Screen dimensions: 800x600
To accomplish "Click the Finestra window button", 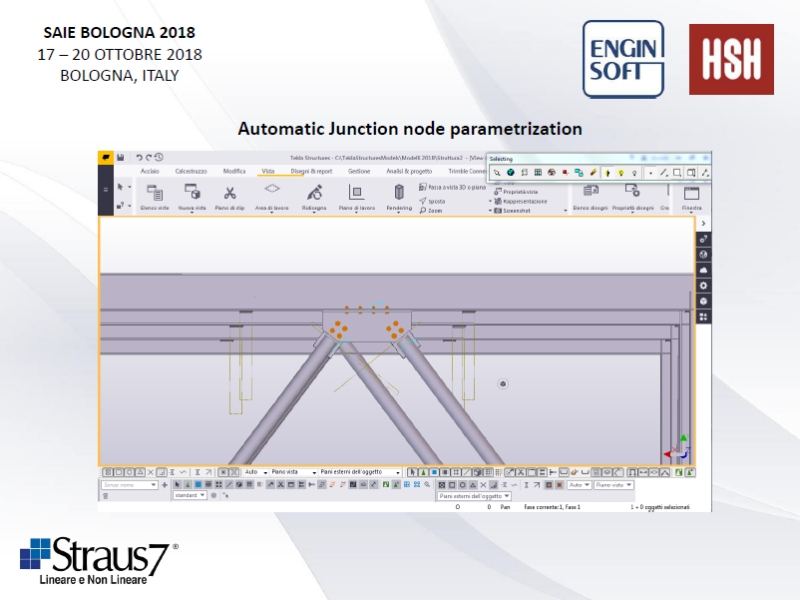I will coord(691,196).
